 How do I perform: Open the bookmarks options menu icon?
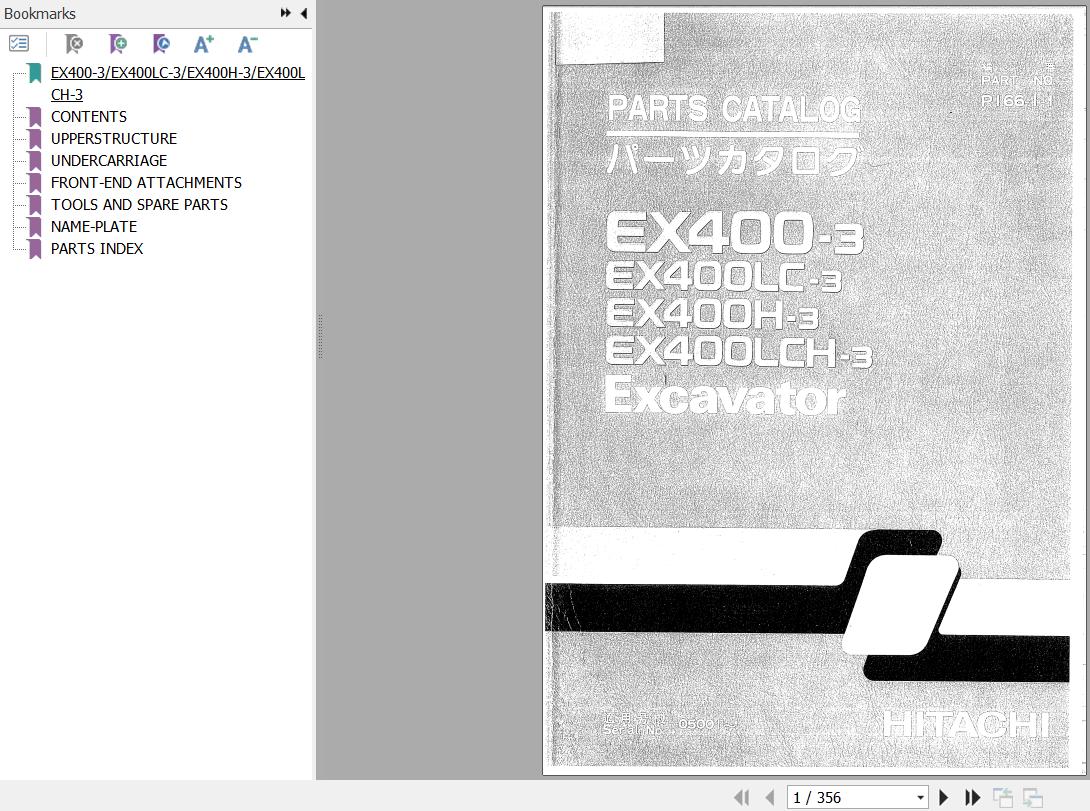pos(19,44)
